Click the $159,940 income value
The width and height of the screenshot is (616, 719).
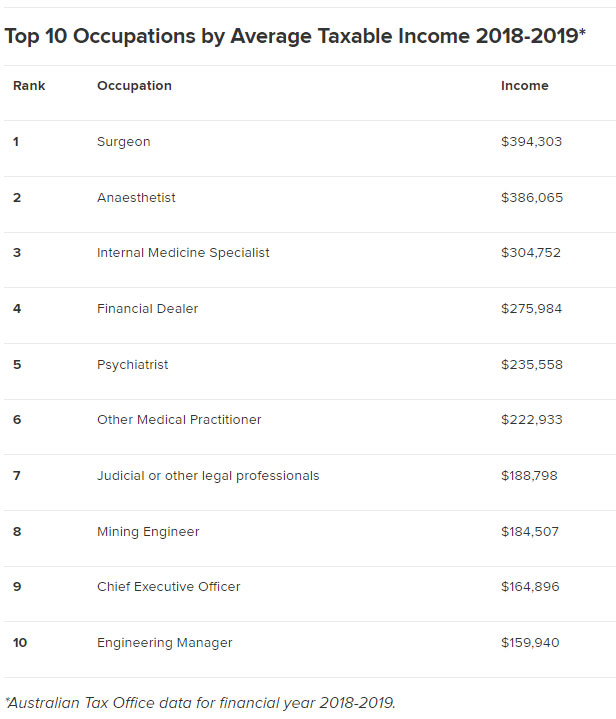point(530,643)
